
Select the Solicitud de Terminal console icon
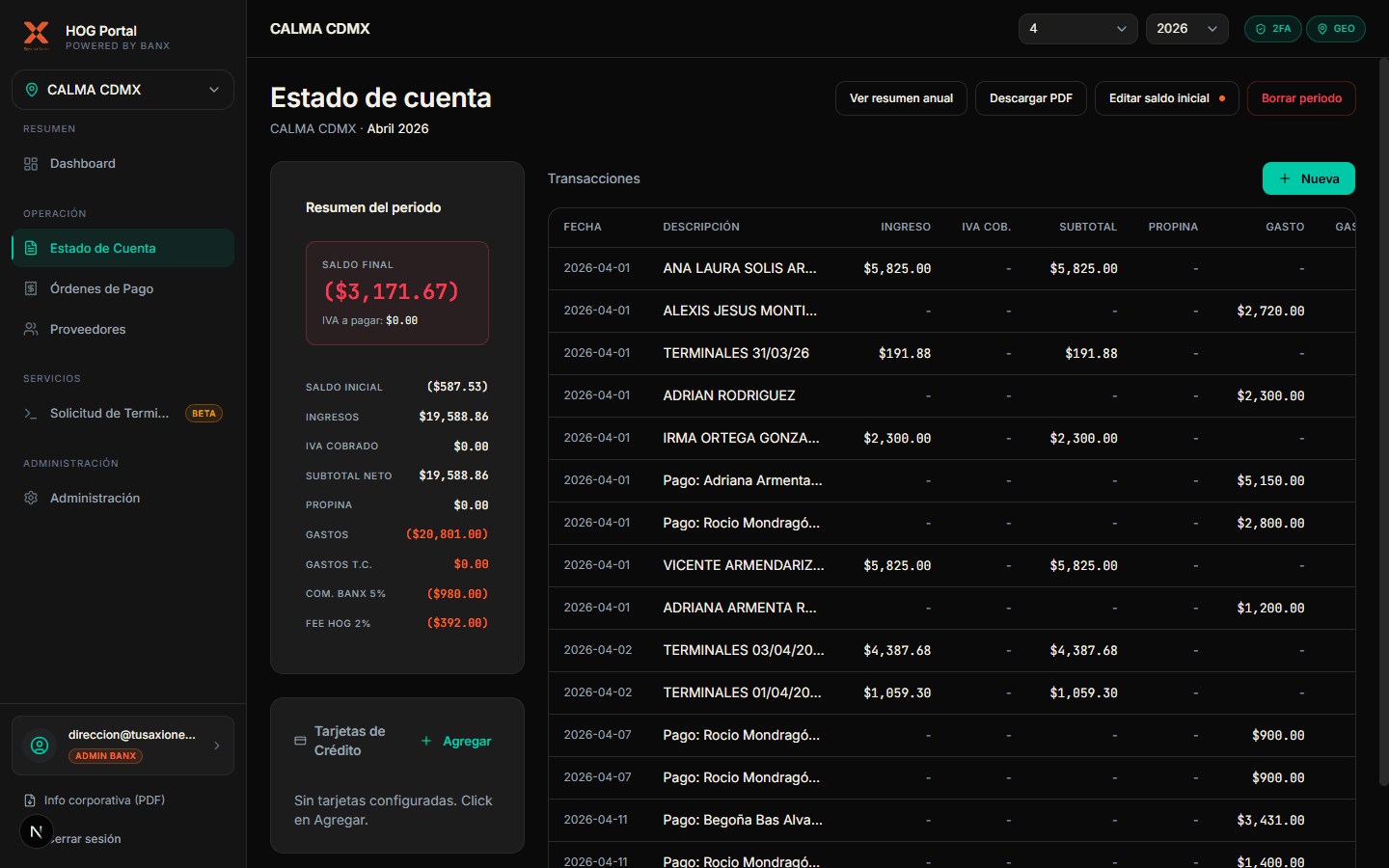[30, 413]
